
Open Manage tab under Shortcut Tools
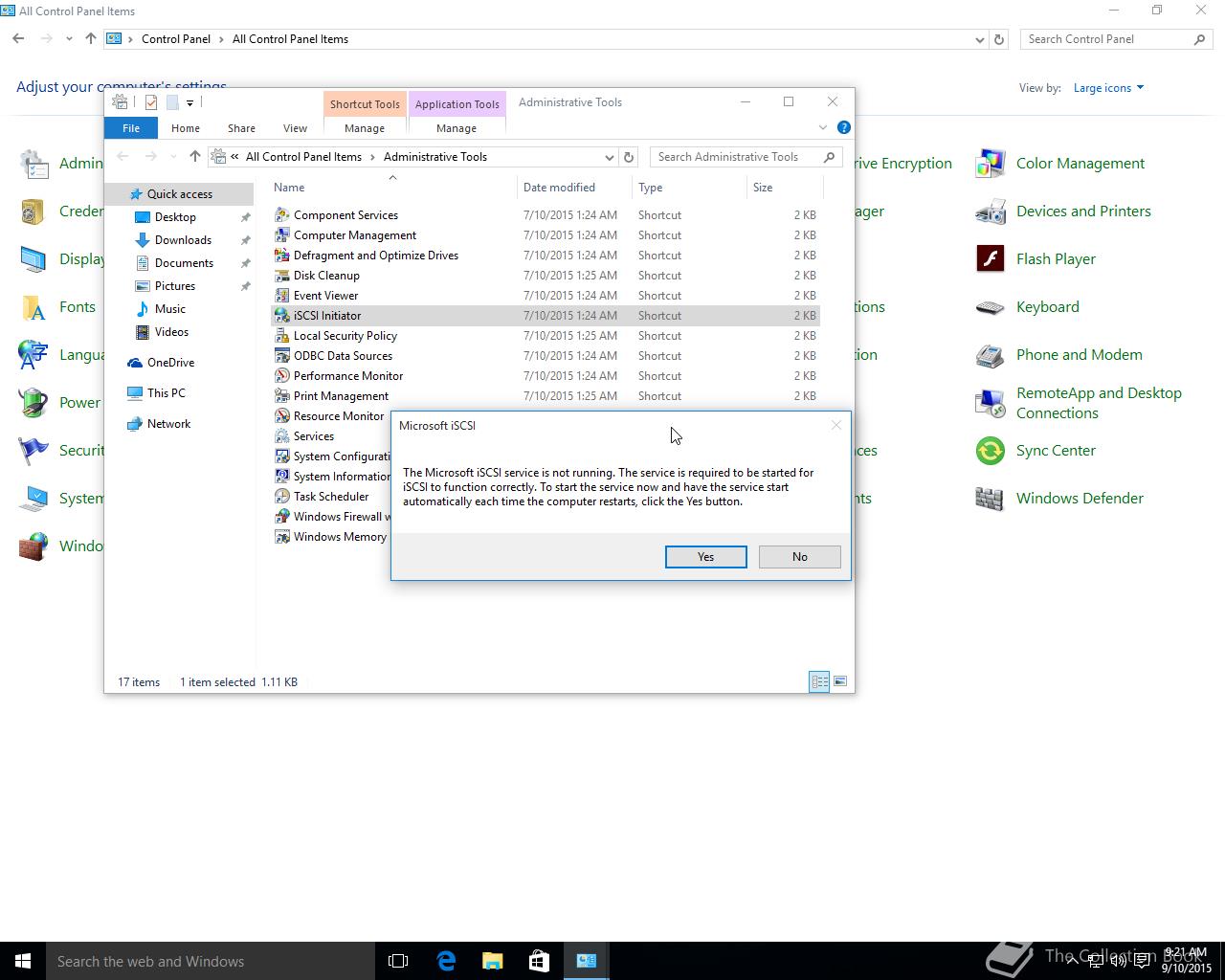(365, 128)
